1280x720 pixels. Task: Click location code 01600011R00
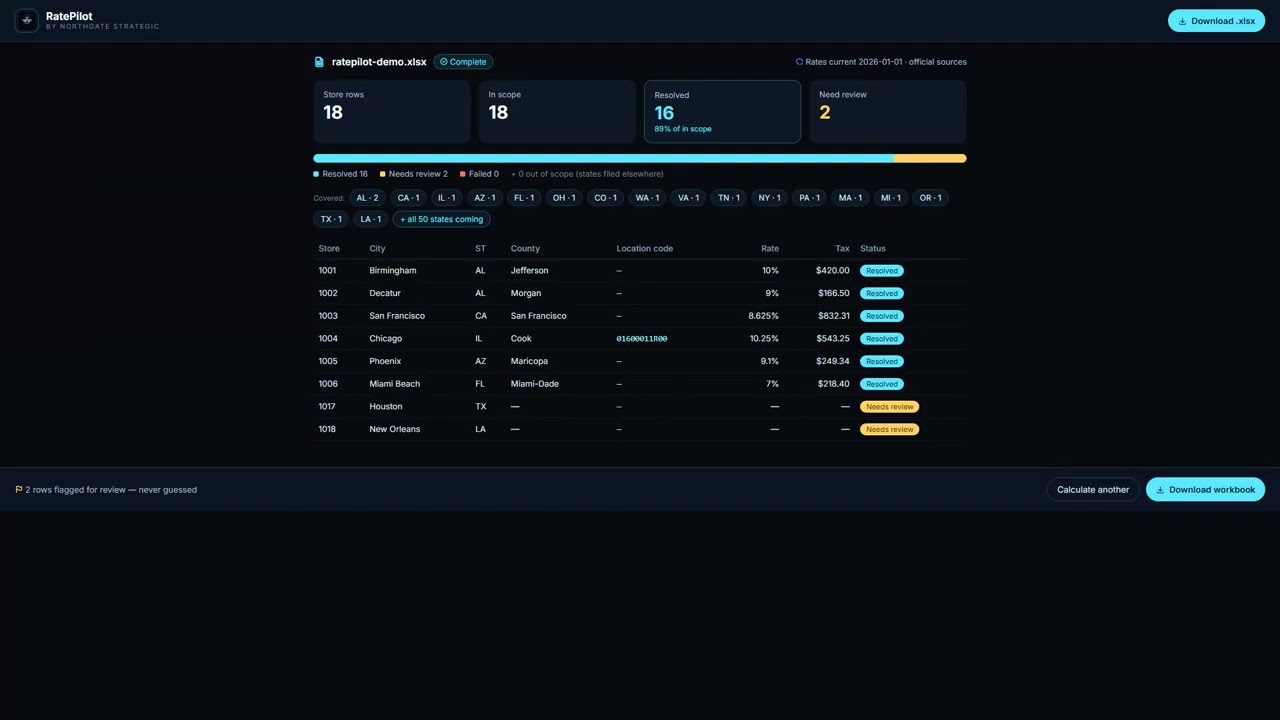(x=642, y=339)
